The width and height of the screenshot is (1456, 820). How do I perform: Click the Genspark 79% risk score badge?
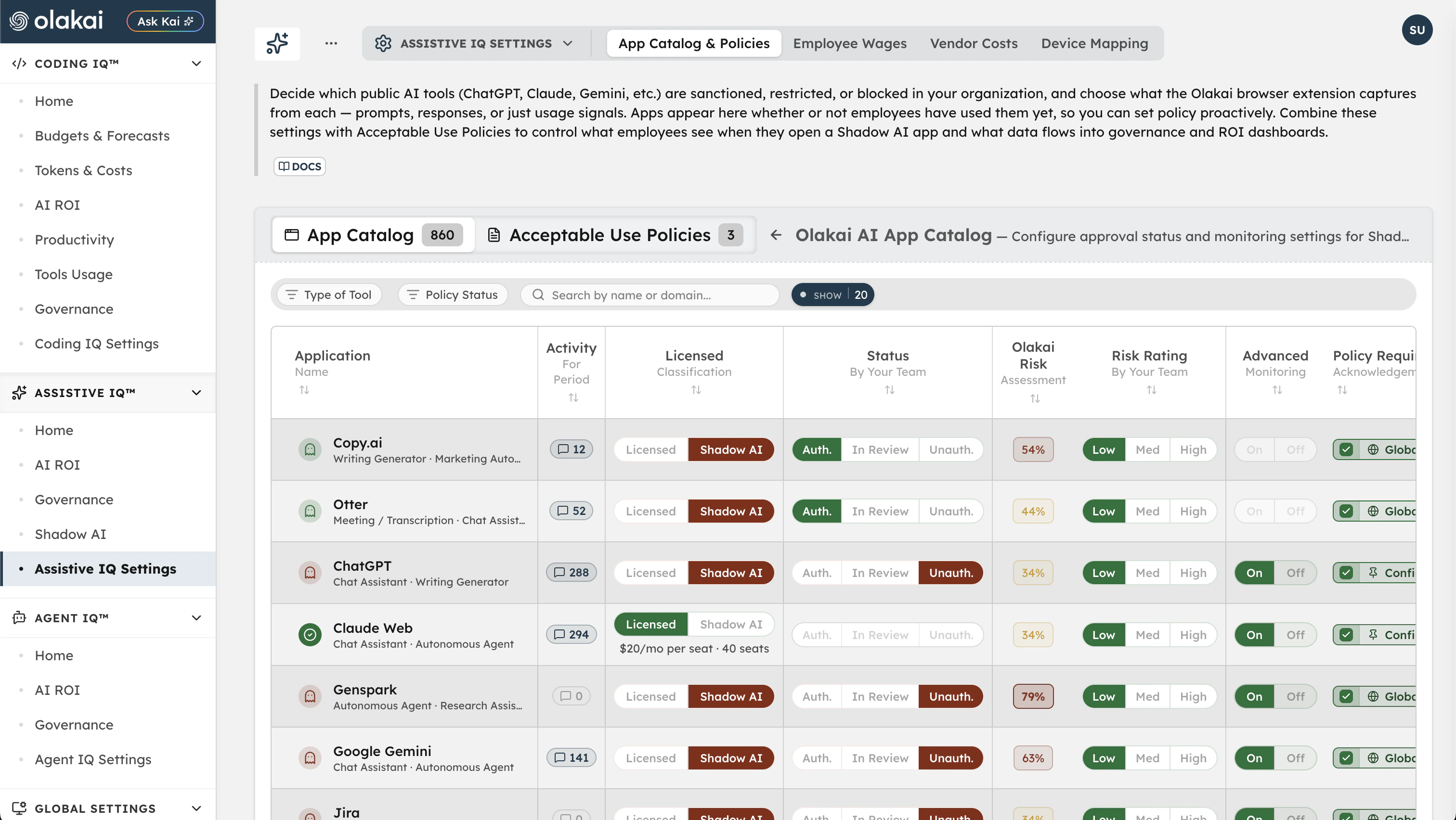tap(1033, 696)
